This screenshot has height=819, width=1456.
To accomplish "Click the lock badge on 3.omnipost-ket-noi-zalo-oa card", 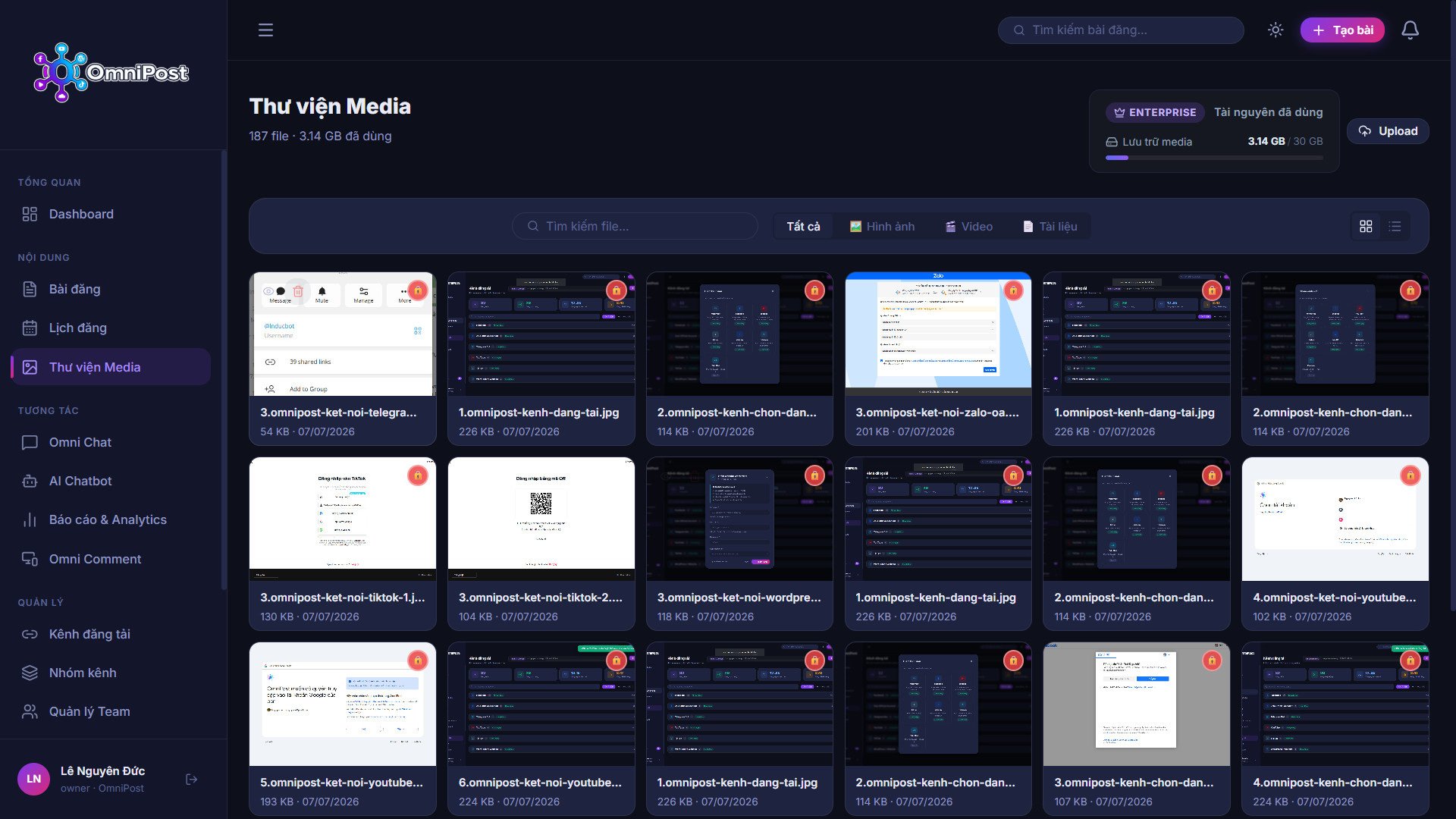I will [1013, 290].
